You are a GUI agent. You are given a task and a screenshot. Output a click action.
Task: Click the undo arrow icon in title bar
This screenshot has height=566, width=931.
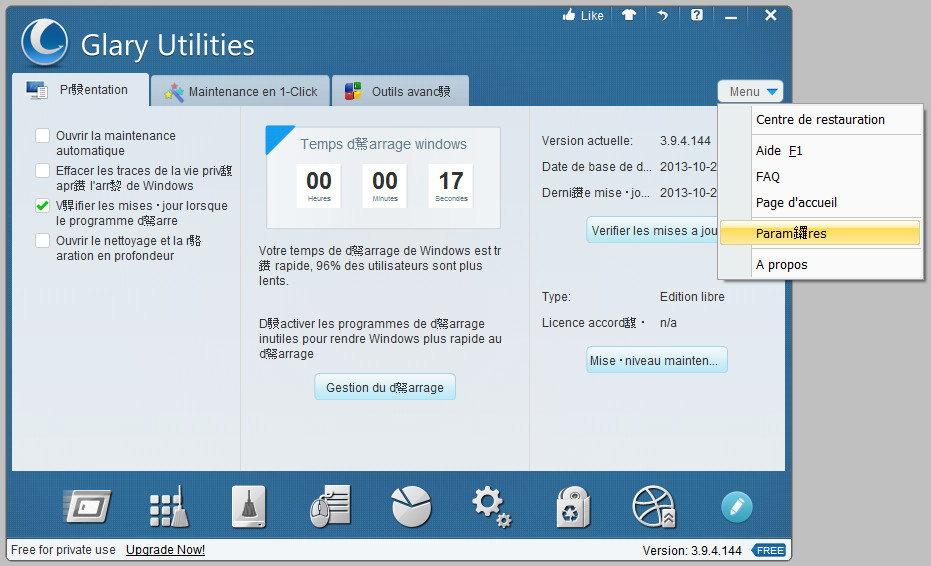[663, 15]
